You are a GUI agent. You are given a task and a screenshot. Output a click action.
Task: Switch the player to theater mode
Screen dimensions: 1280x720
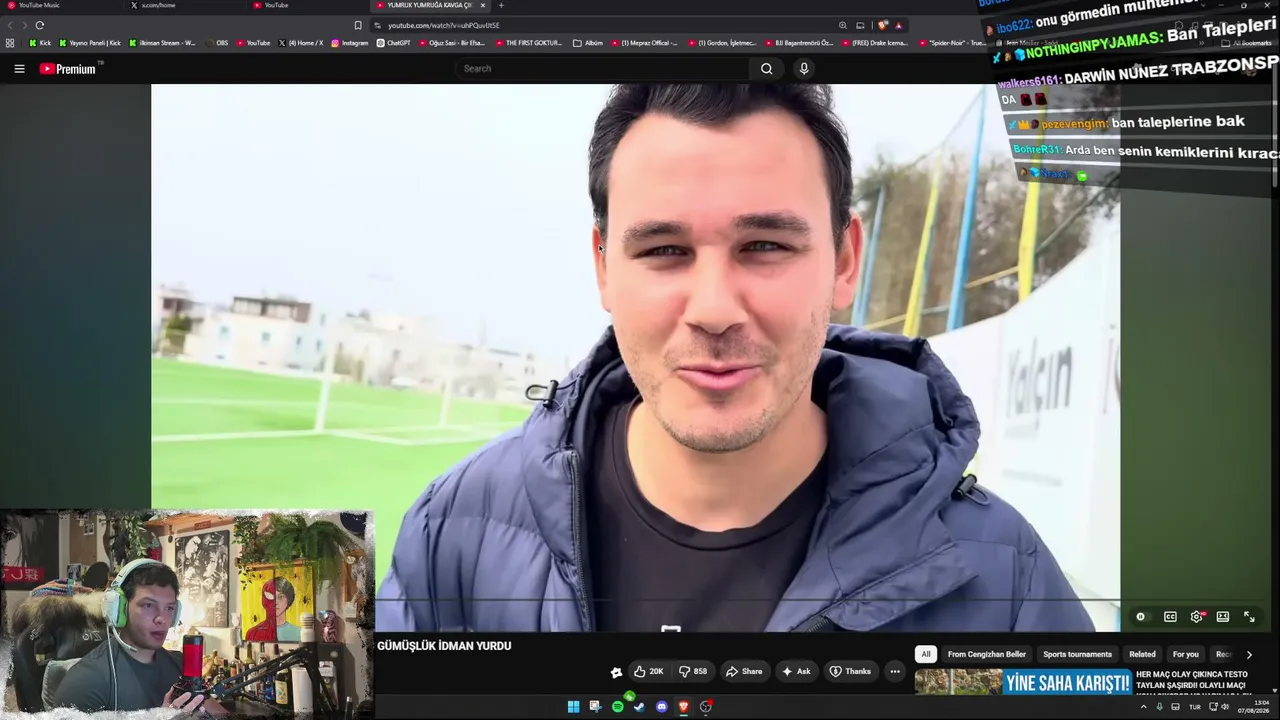1222,617
